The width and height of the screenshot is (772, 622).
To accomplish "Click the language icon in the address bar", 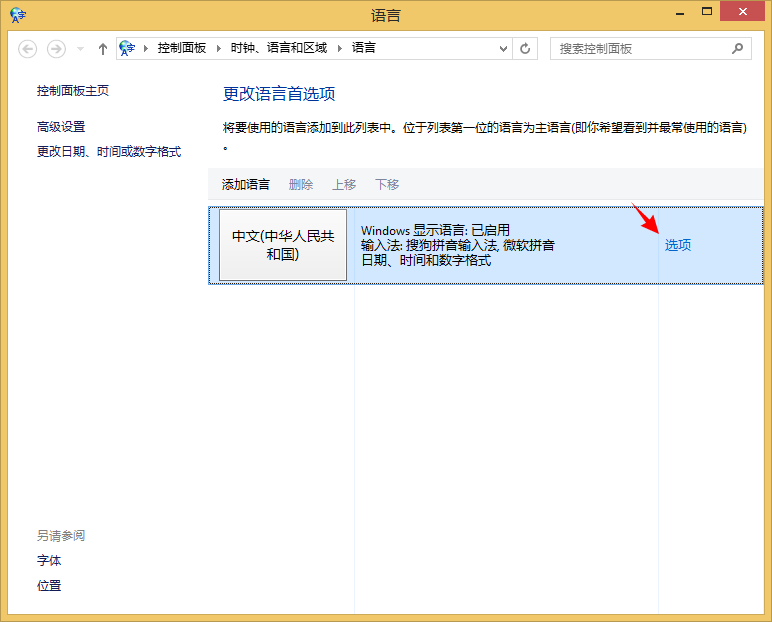I will [x=127, y=48].
